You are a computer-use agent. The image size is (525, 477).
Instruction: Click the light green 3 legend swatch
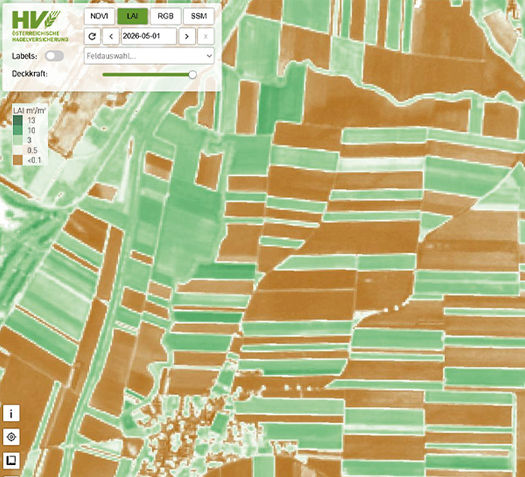pos(18,140)
